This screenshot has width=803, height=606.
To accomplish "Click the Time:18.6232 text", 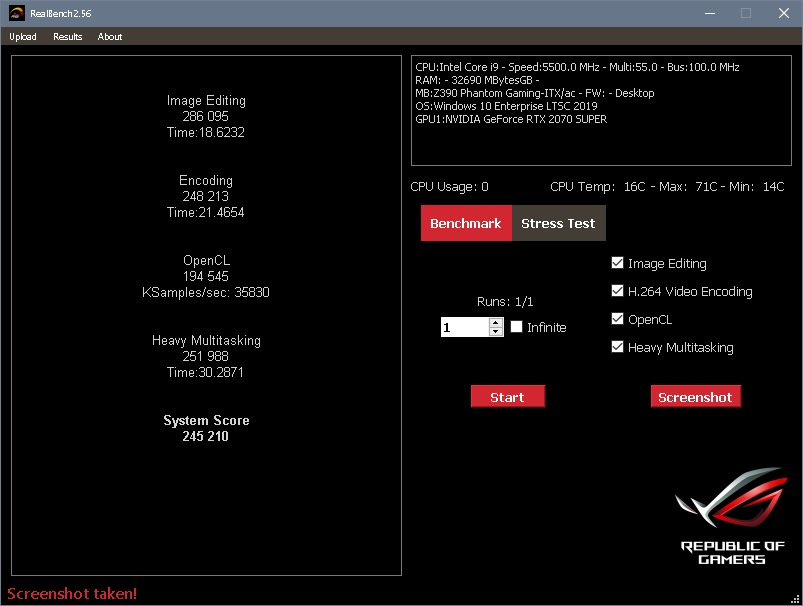I will coord(205,133).
